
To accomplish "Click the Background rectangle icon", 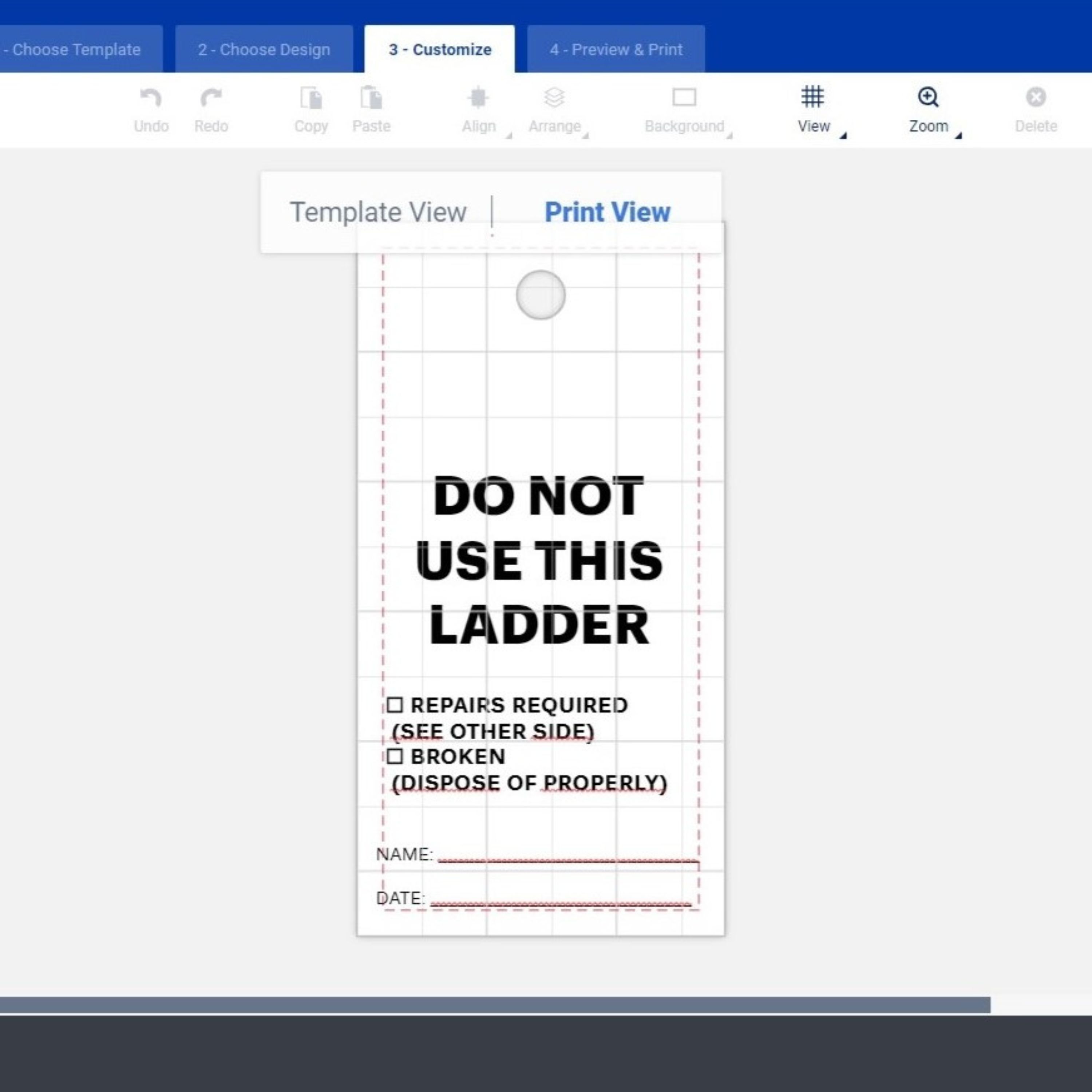I will click(684, 98).
